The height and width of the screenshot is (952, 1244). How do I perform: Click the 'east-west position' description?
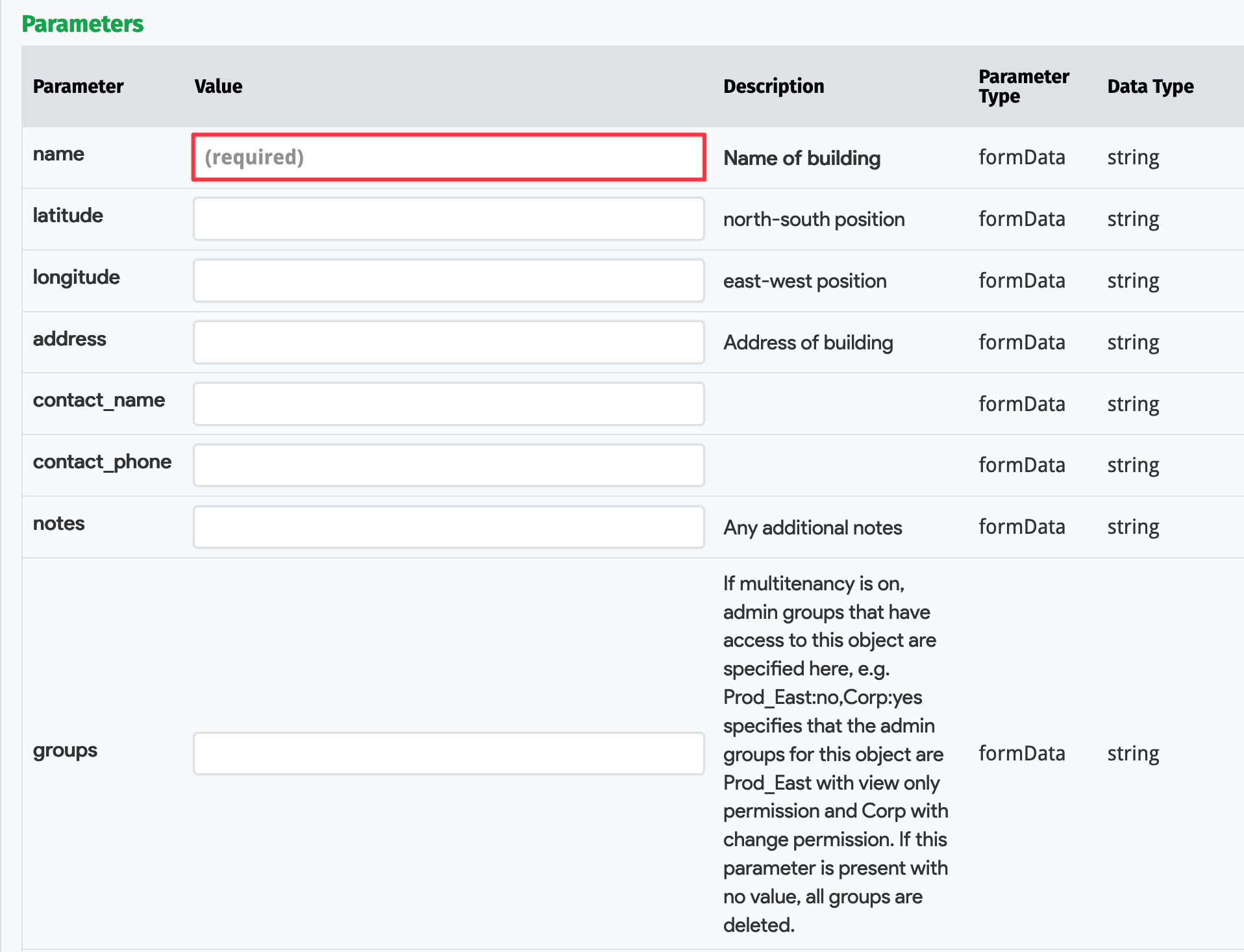804,281
